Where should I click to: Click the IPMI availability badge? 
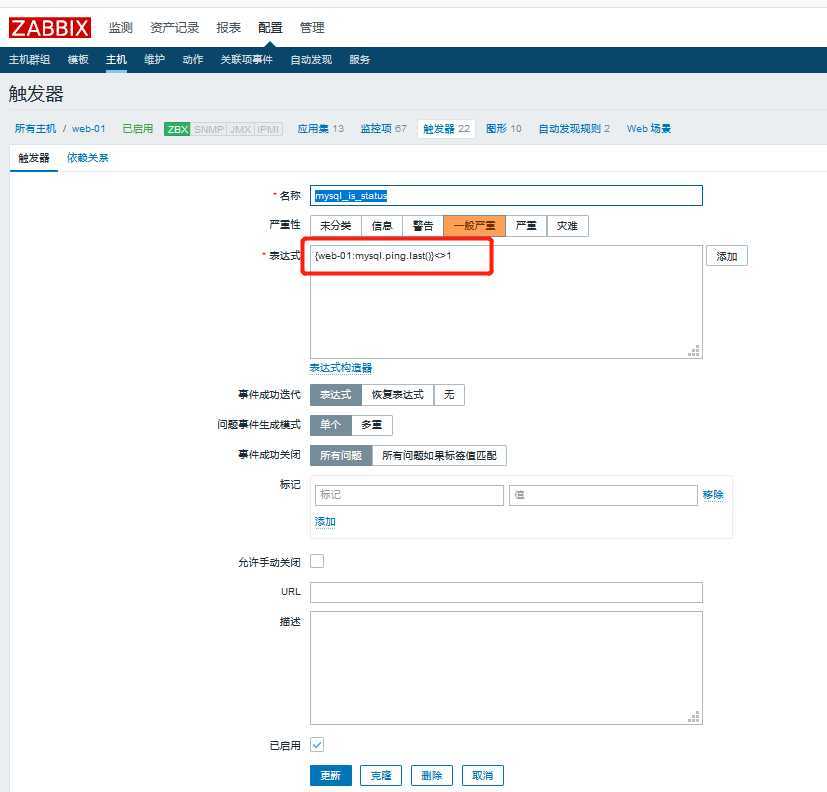tap(268, 129)
